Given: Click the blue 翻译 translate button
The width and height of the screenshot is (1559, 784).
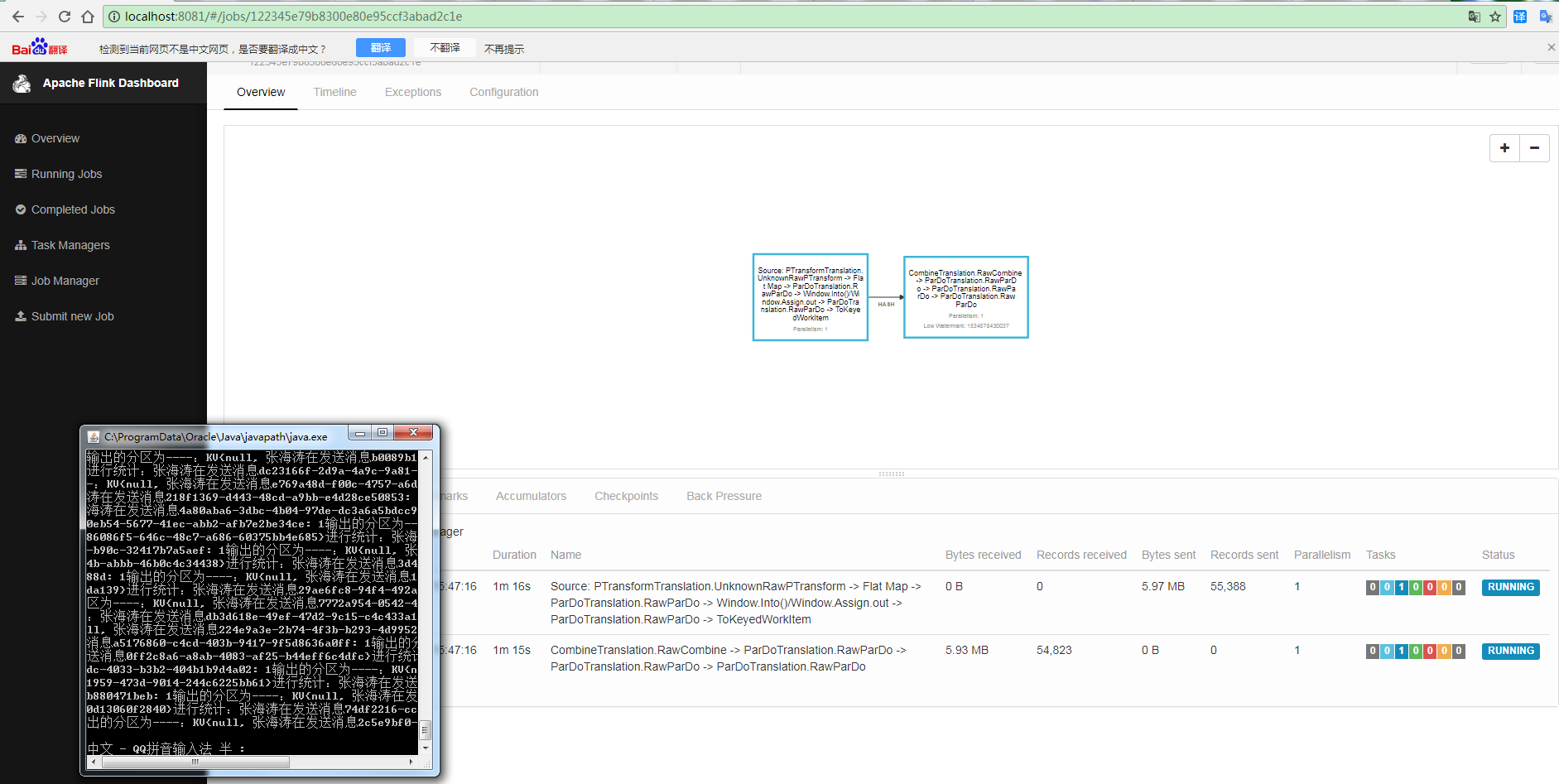Looking at the screenshot, I should [x=381, y=48].
